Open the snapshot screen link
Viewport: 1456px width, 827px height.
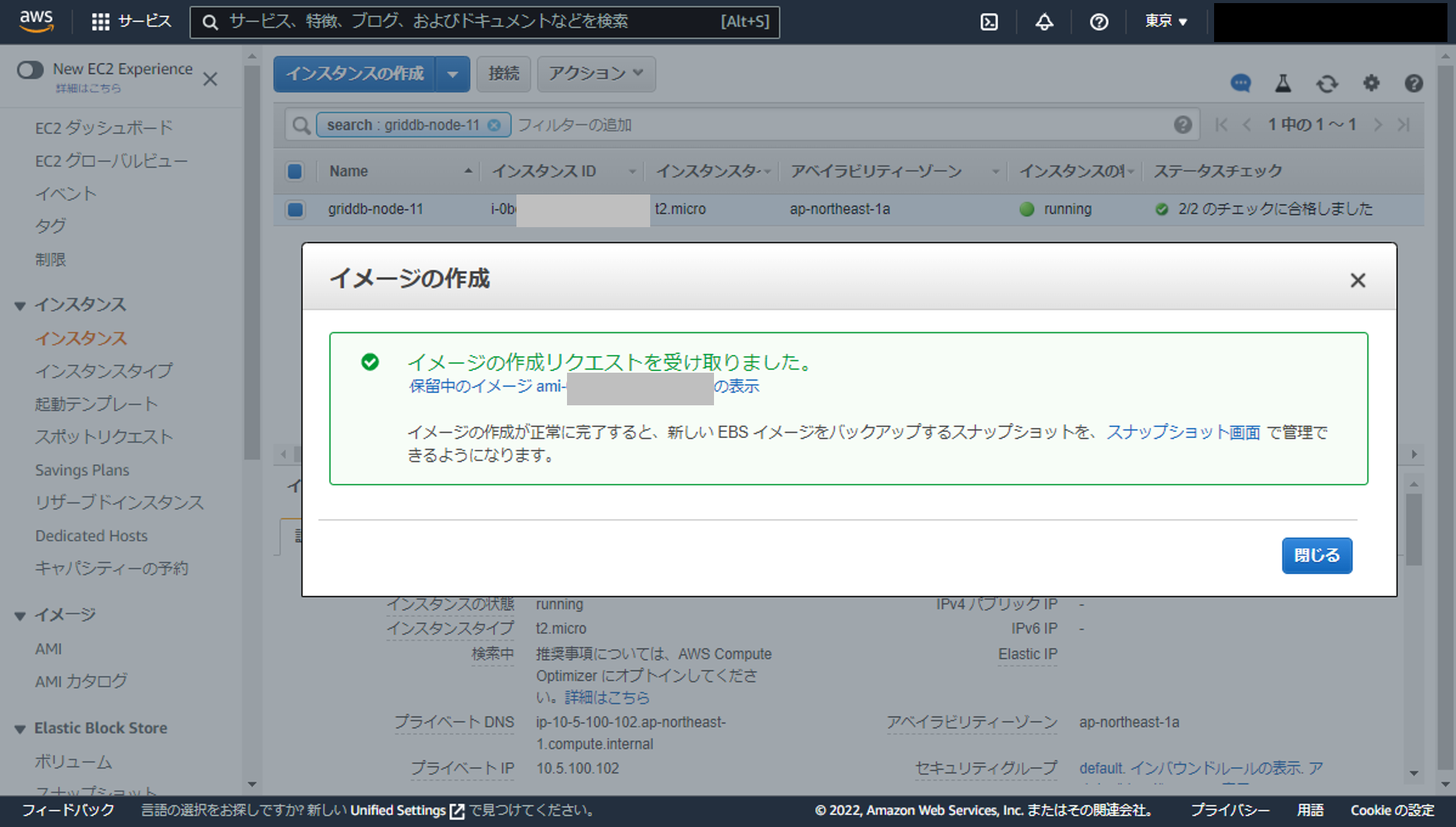click(x=1183, y=433)
